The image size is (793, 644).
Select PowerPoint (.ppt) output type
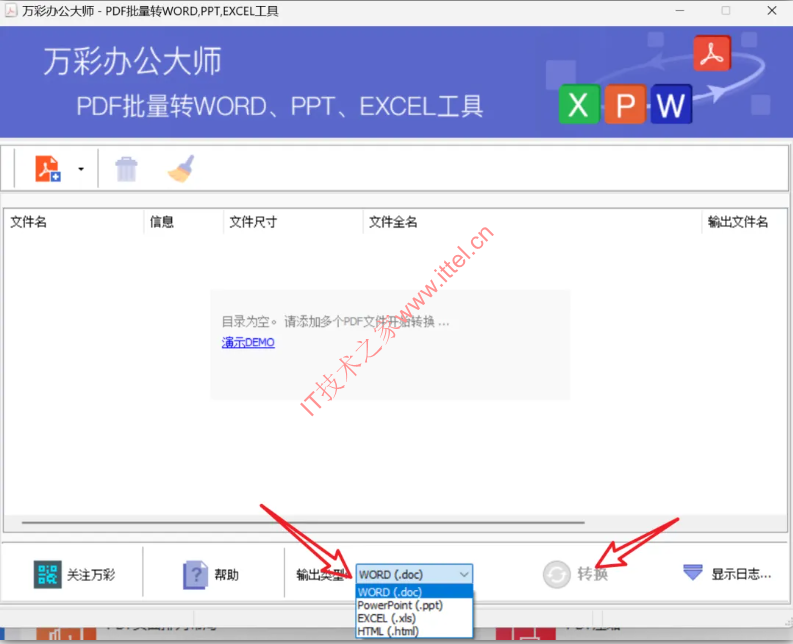414,605
